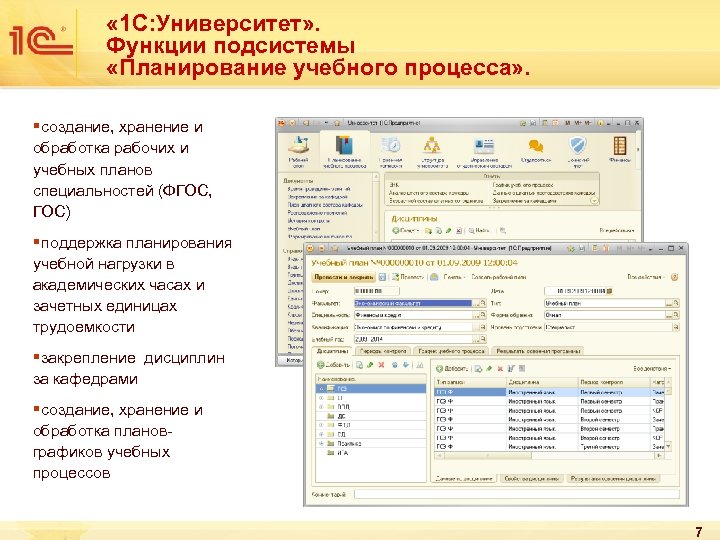
Task: Open Планирование учебного процесса section icon
Action: pos(344,146)
